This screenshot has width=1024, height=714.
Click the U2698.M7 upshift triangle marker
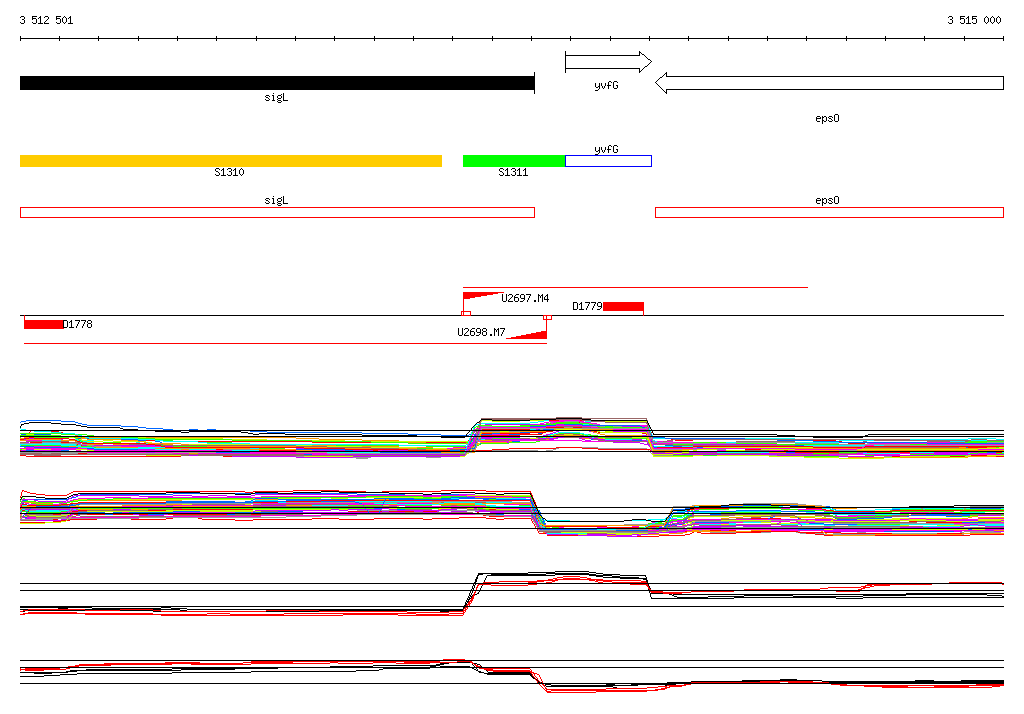527,335
